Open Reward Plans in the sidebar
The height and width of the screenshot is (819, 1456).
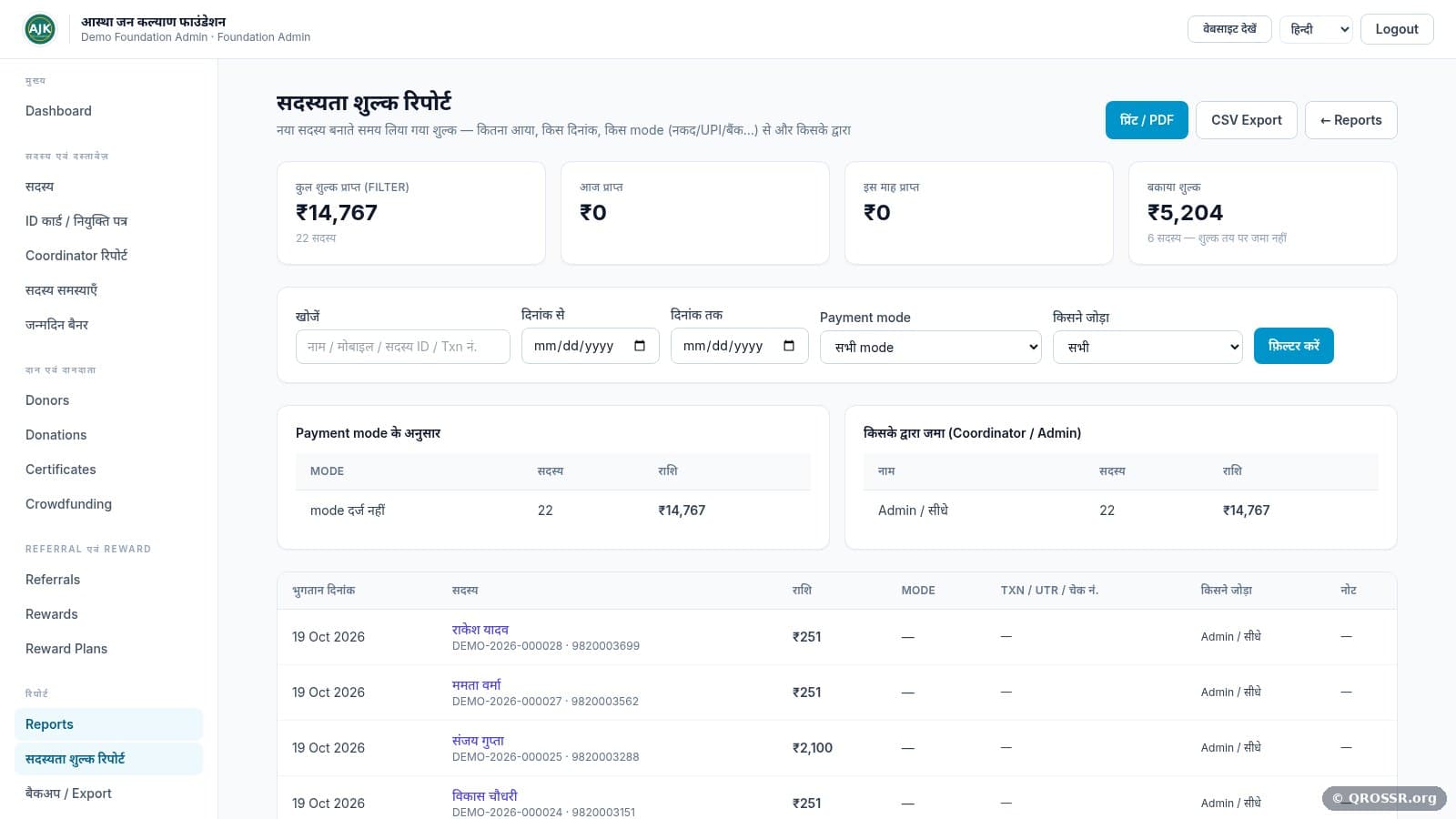point(66,649)
